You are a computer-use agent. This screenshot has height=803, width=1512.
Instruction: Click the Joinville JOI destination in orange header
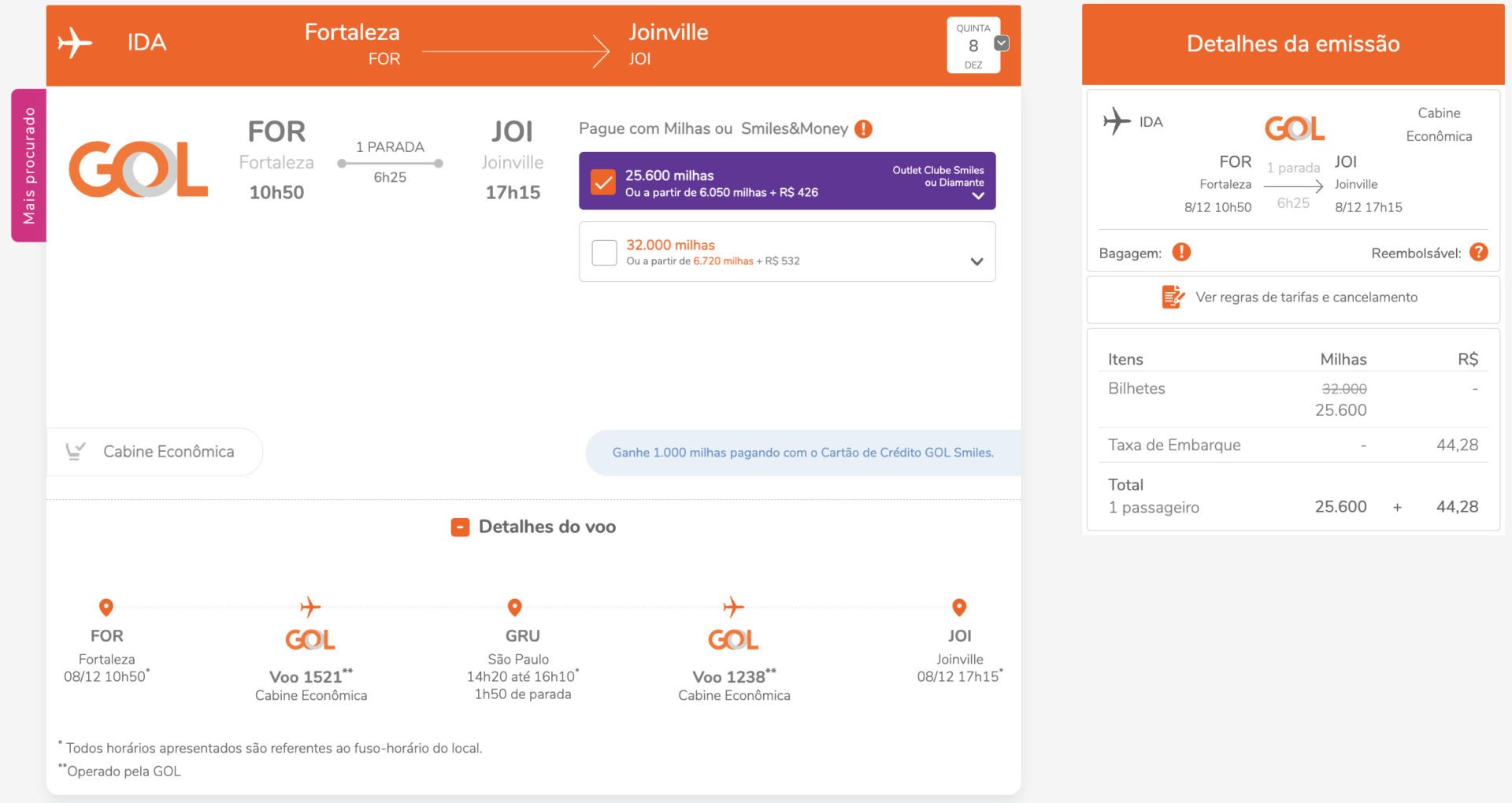point(669,44)
